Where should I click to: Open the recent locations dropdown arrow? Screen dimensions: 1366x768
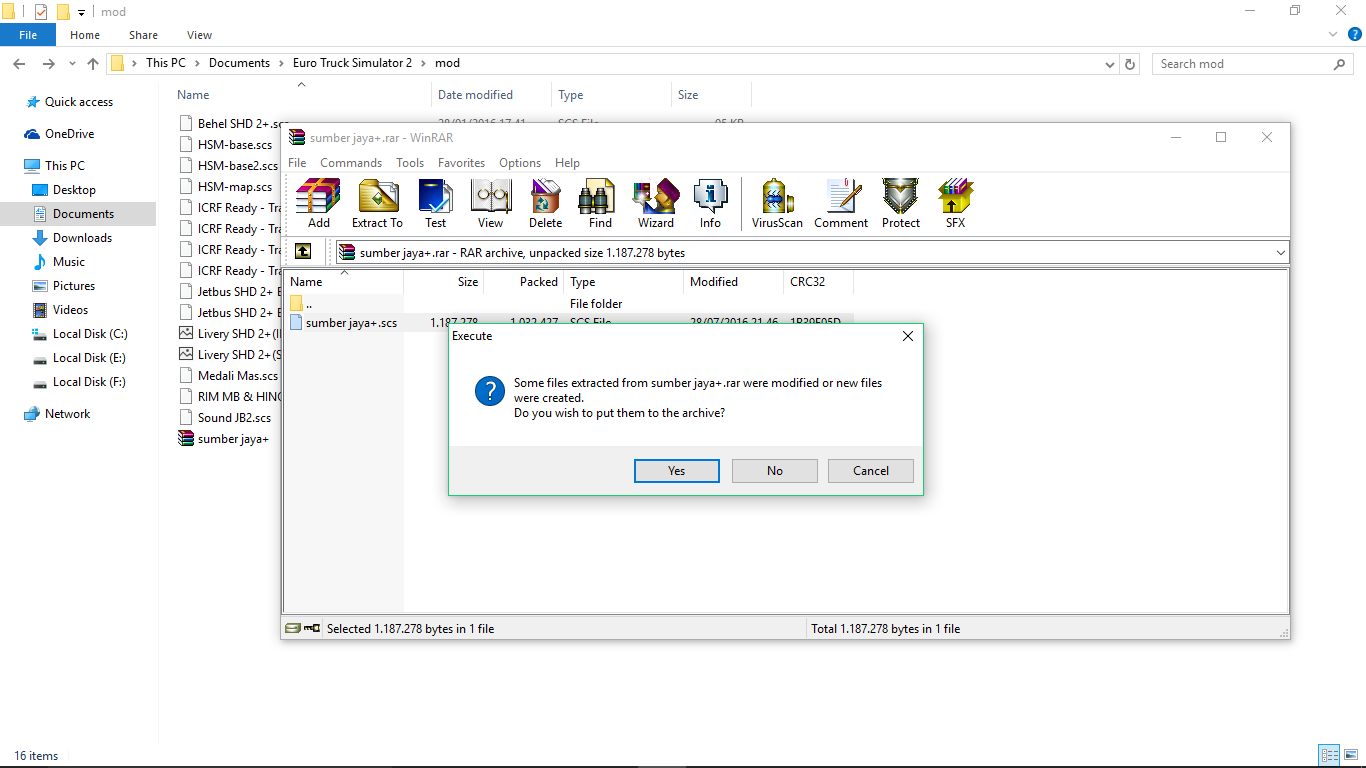coord(72,64)
